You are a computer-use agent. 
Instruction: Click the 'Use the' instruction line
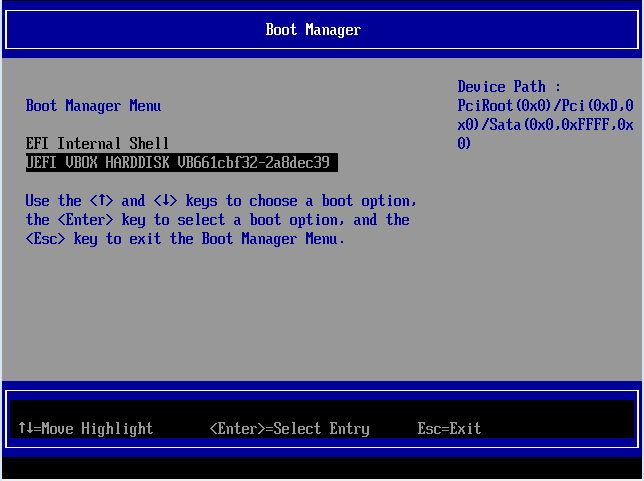221,201
